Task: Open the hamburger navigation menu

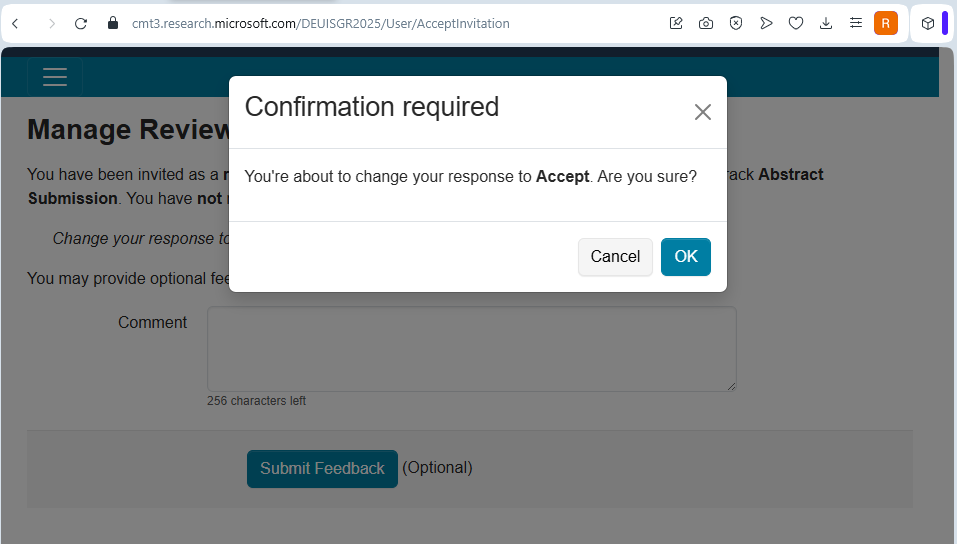Action: (x=55, y=77)
